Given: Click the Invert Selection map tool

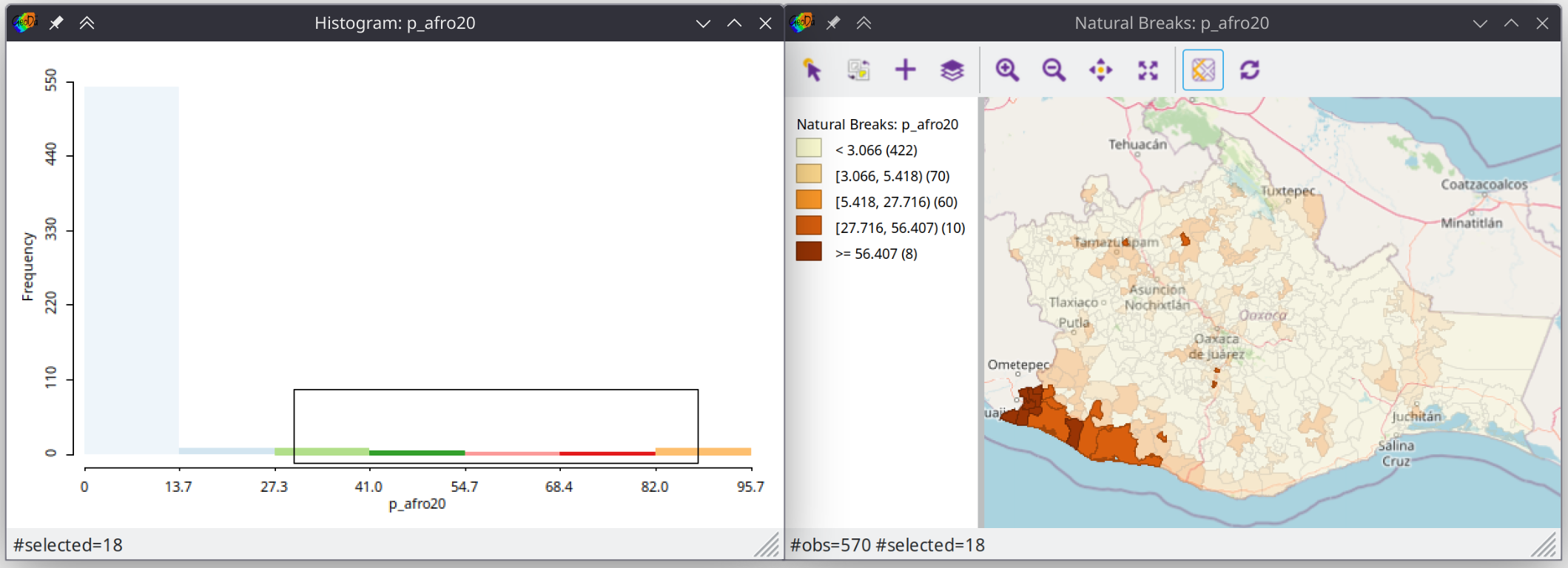Looking at the screenshot, I should 858,70.
